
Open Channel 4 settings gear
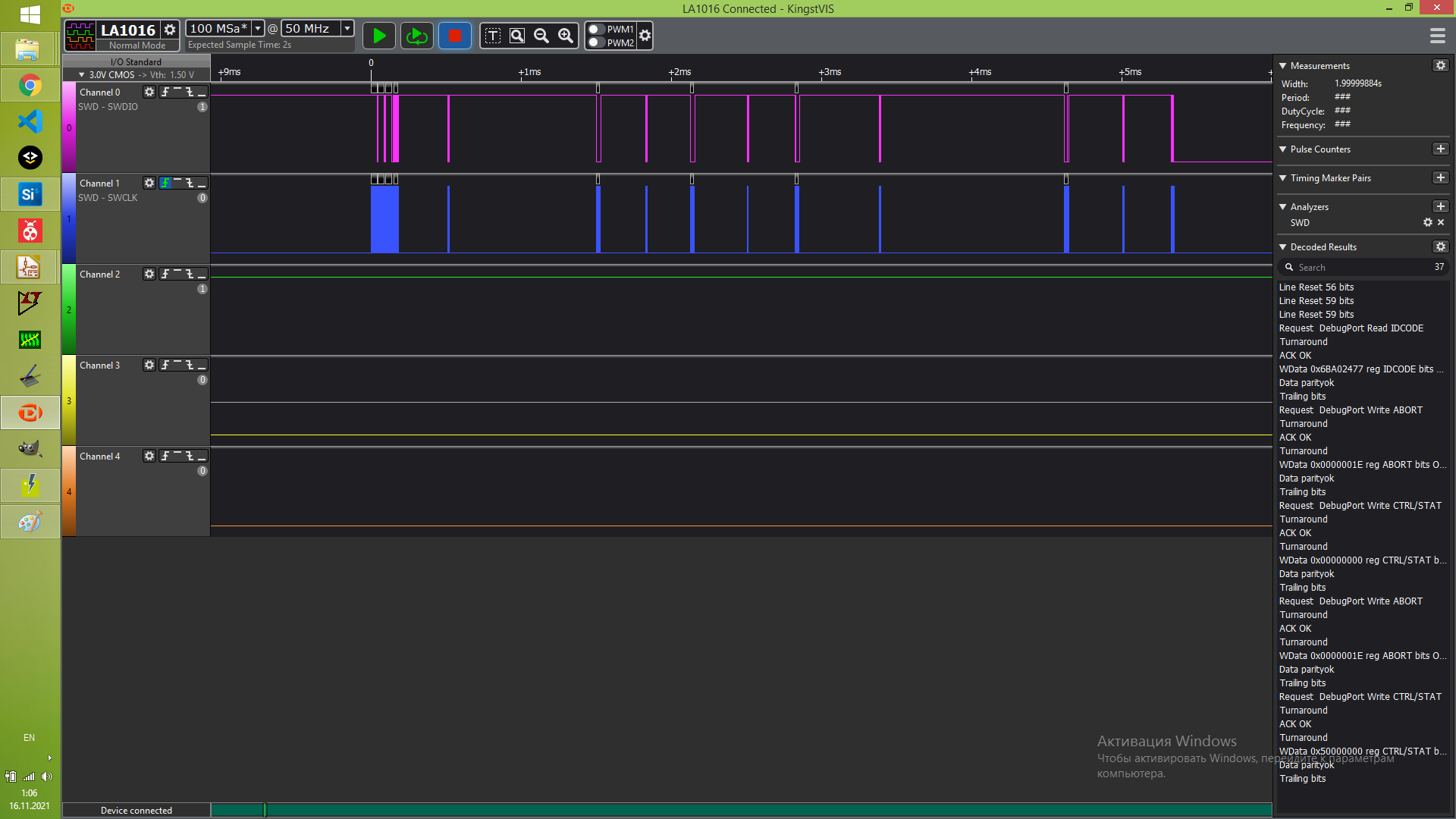click(x=149, y=456)
